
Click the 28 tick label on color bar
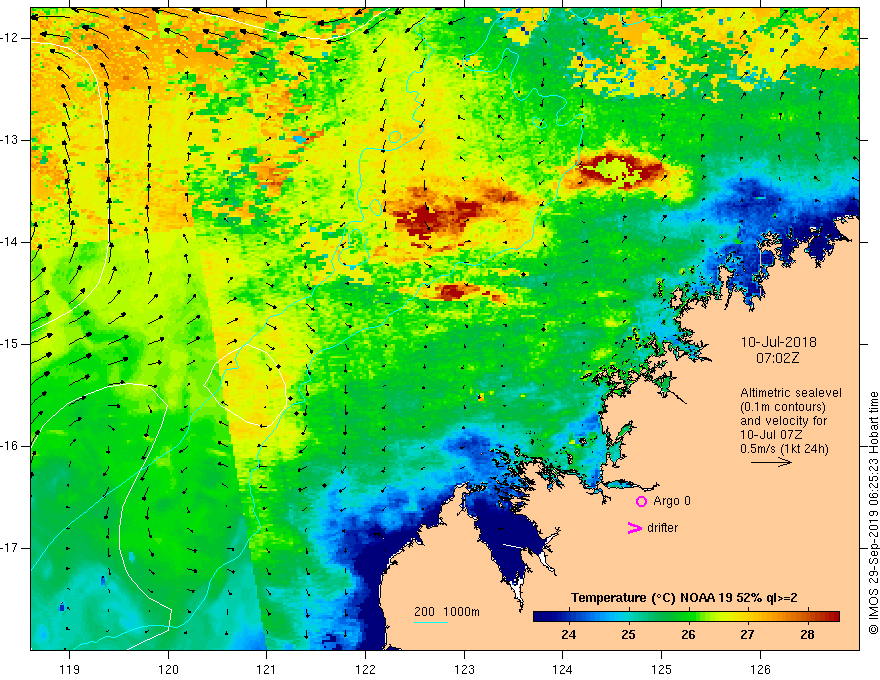point(807,635)
